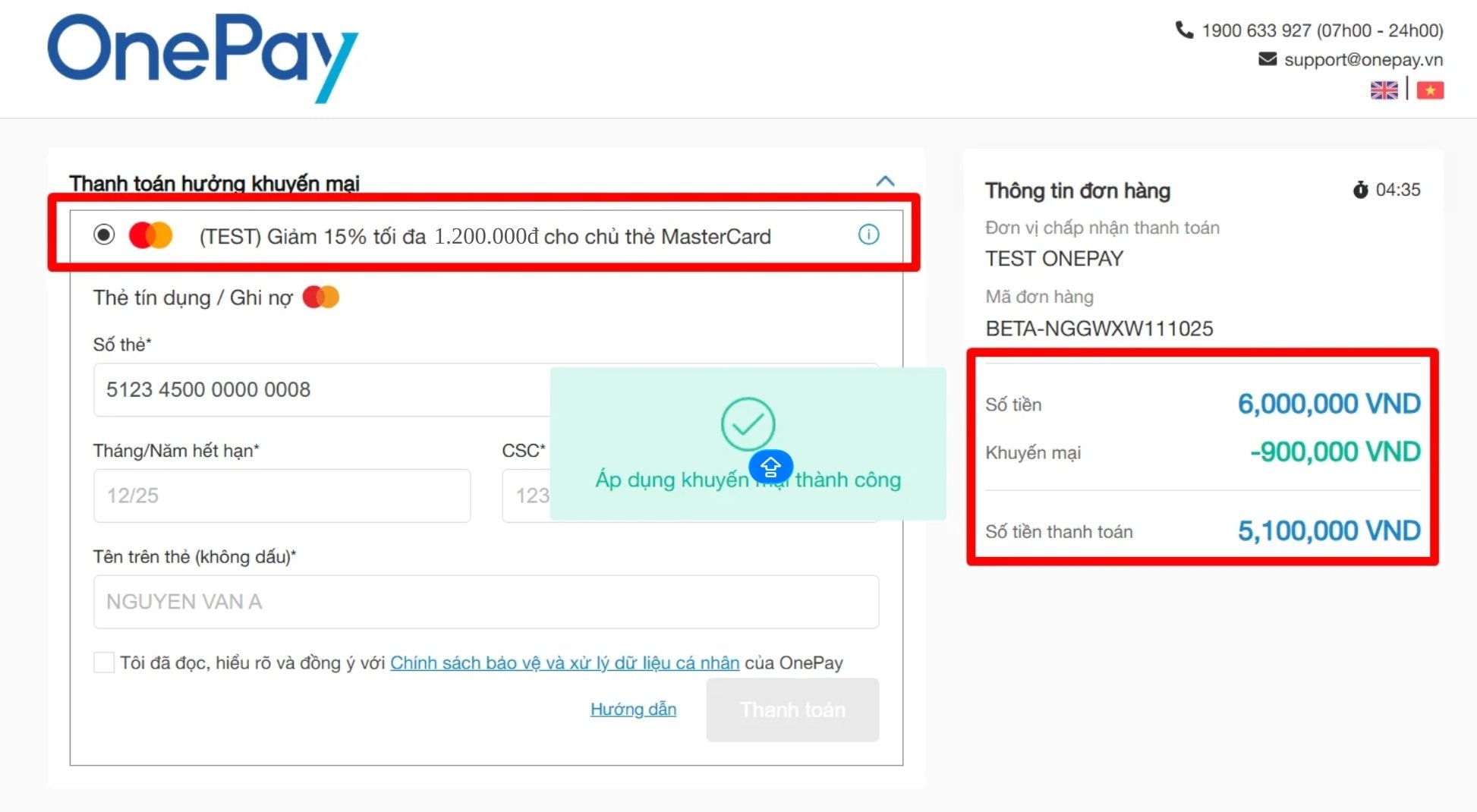Click the Tên trên thẻ (không dấu) label
The width and height of the screenshot is (1477, 812).
point(194,557)
